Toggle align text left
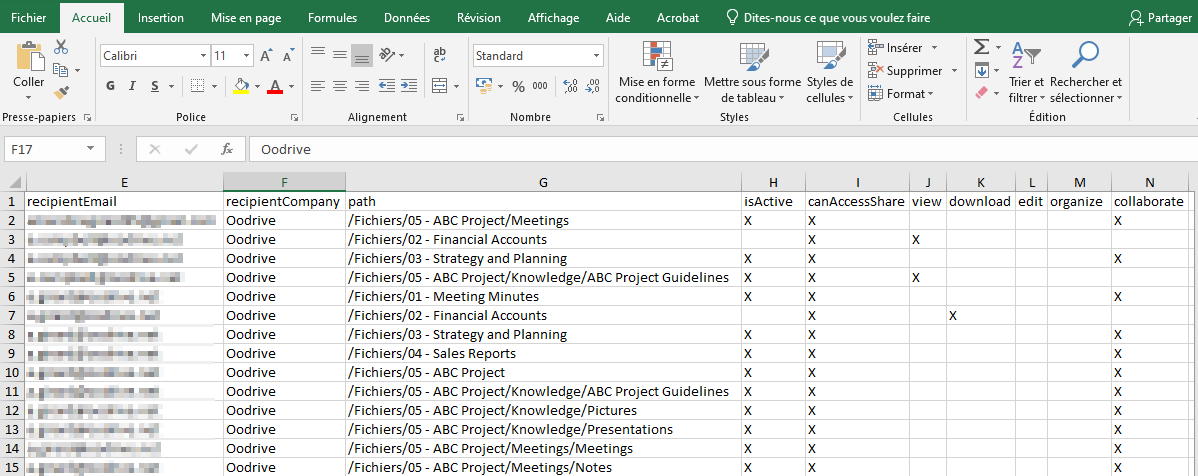The image size is (1198, 476). tap(318, 86)
